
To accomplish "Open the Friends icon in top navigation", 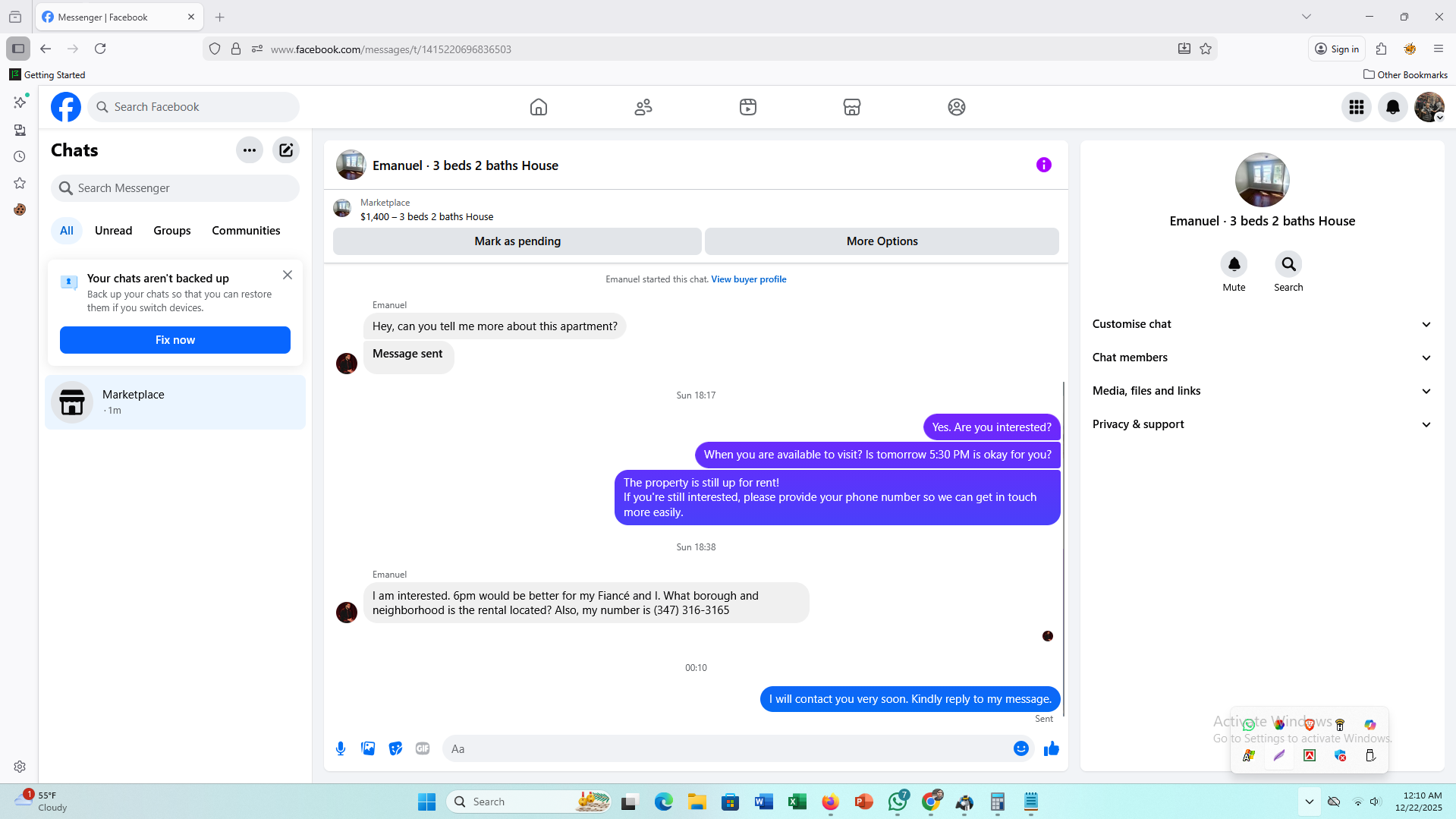I will coord(643,107).
